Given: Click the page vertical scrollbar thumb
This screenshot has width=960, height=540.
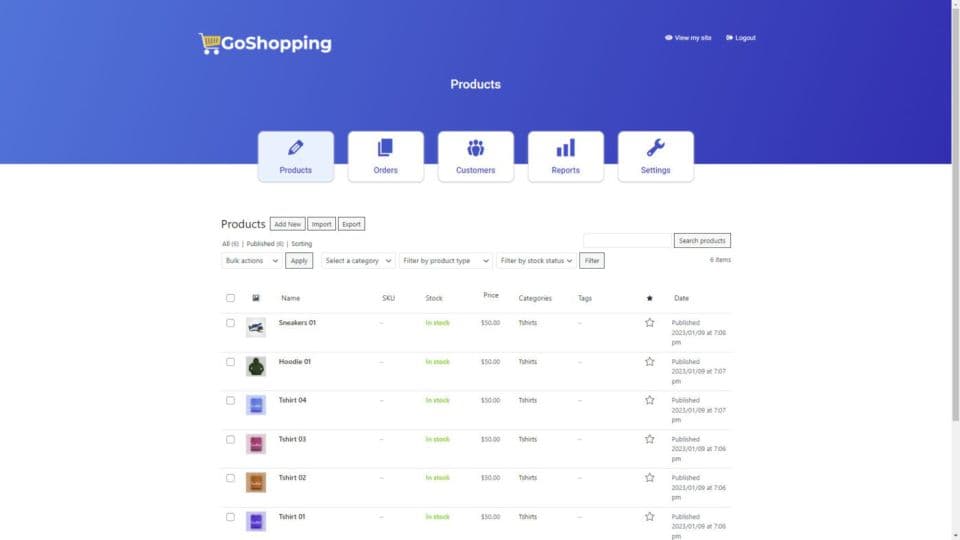Looking at the screenshot, I should 955,214.
